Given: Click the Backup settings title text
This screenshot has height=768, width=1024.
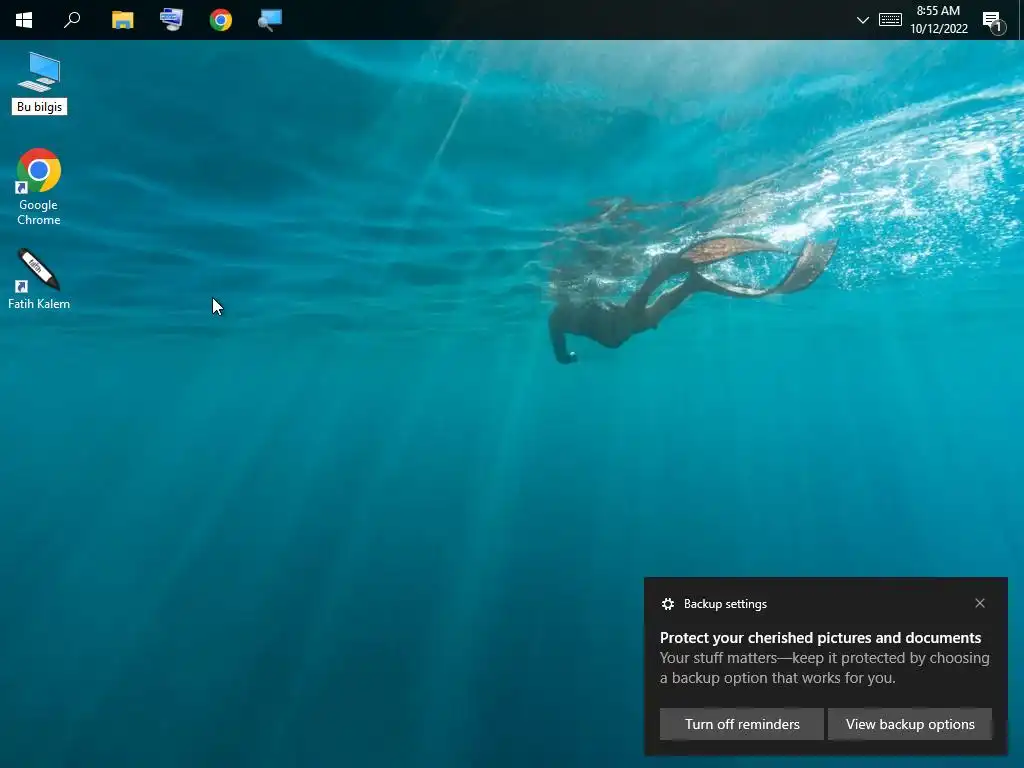Looking at the screenshot, I should (x=725, y=604).
